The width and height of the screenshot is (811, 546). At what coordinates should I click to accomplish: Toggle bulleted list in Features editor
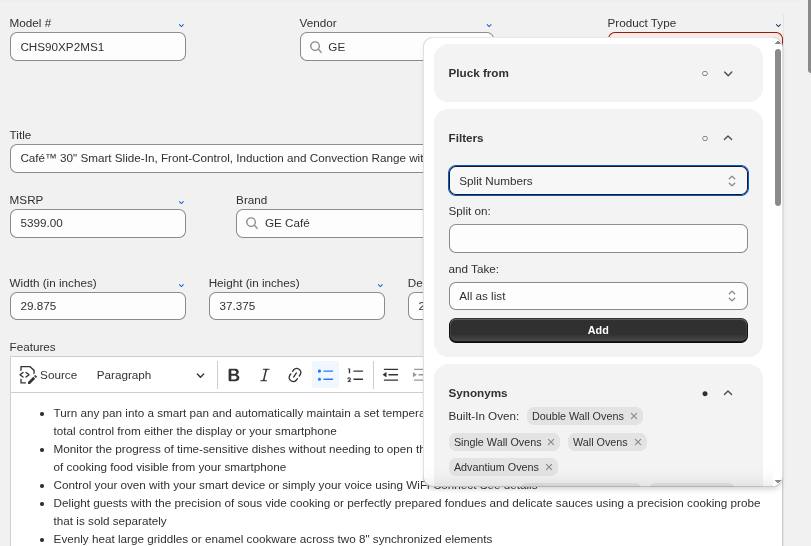click(325, 375)
